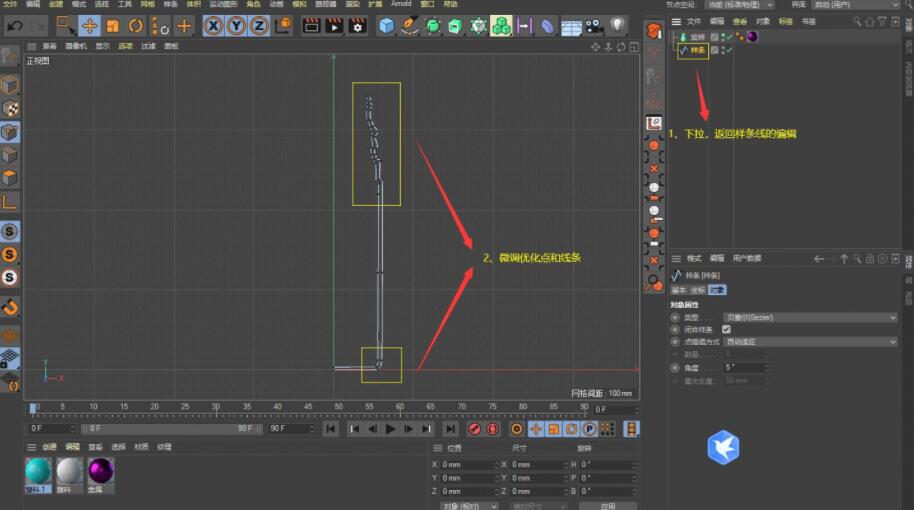Click the Undo arrow in the top toolbar
914x510 pixels.
pos(15,26)
